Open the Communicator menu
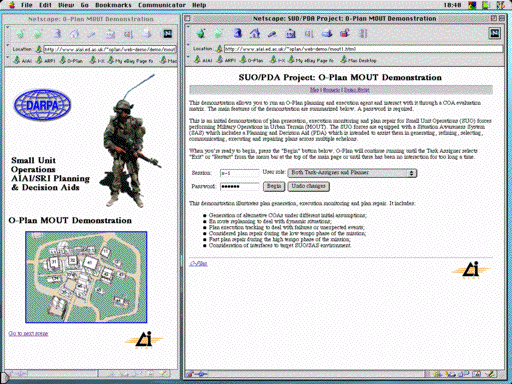Viewport: 512px width, 384px height. point(162,5)
